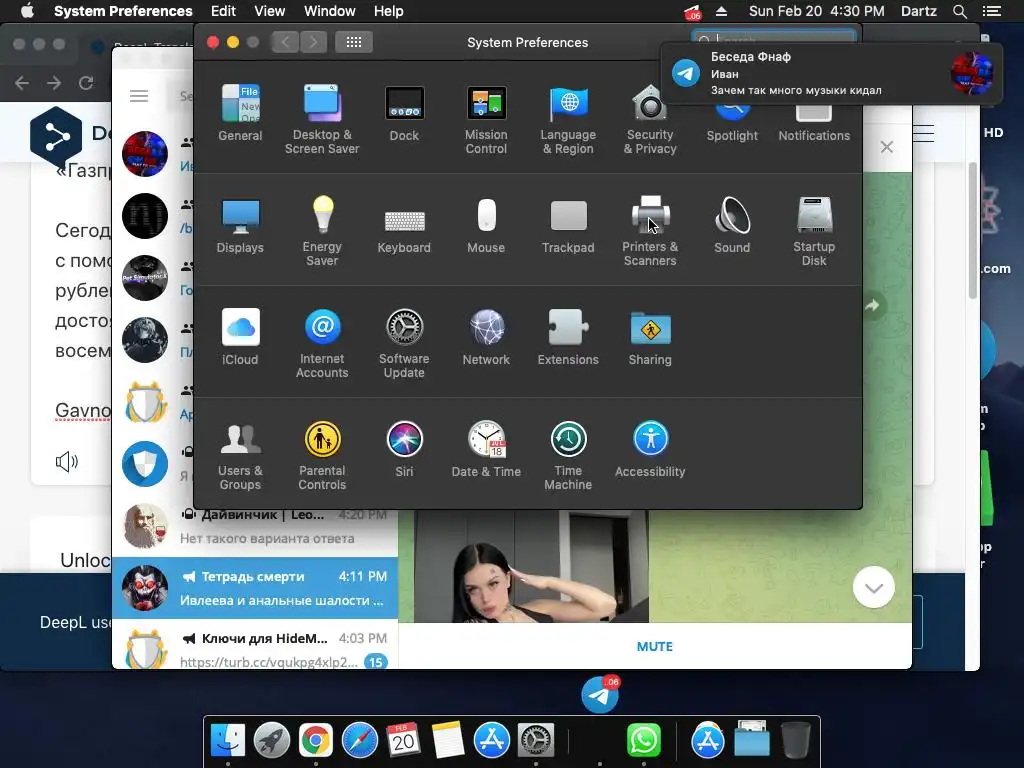
Task: Open iCloud preferences
Action: point(240,337)
